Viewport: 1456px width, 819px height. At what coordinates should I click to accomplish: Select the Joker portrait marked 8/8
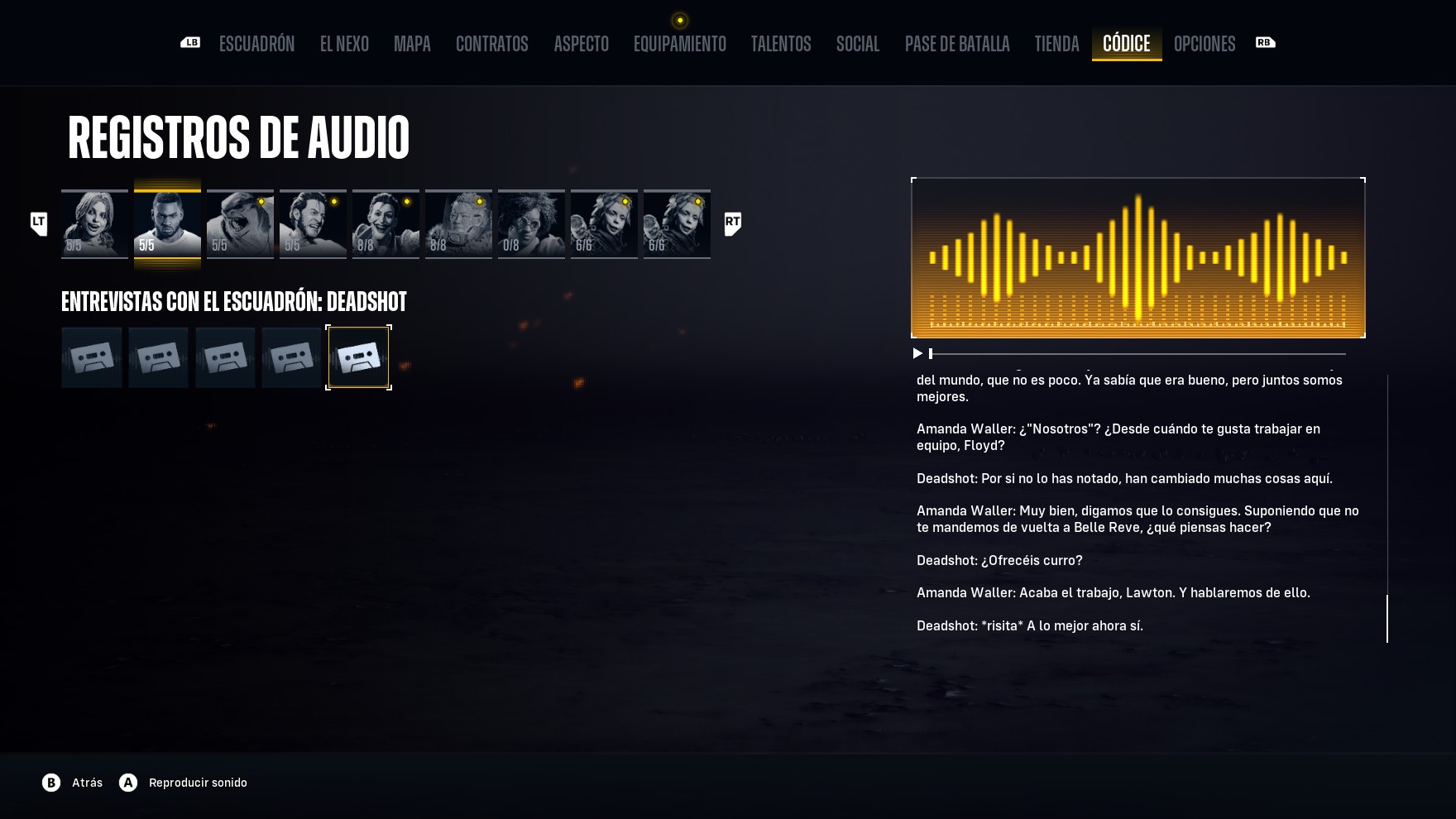386,224
